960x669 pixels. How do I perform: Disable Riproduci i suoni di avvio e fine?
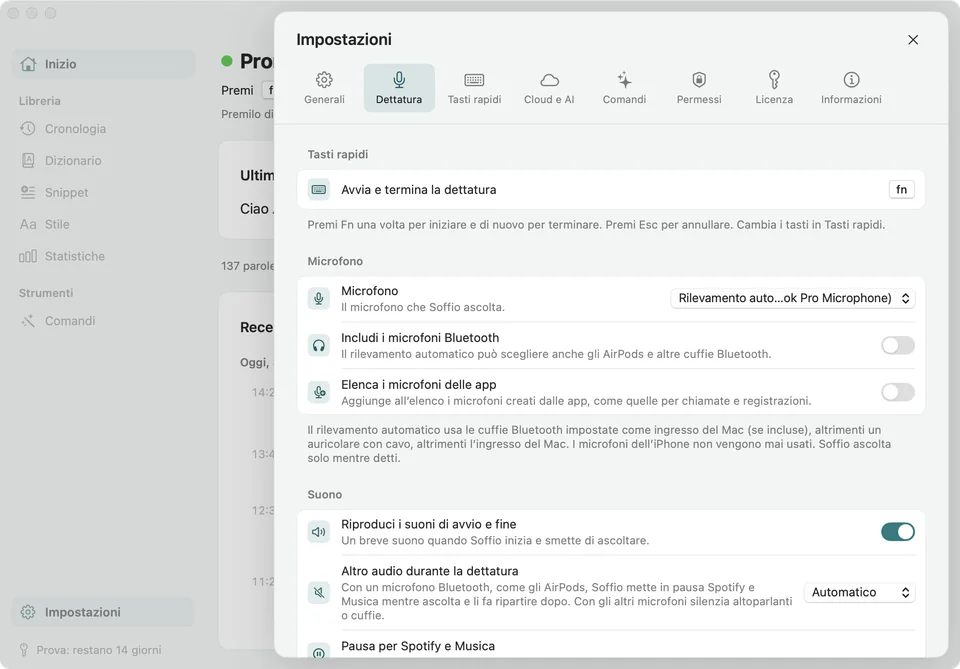(x=898, y=532)
